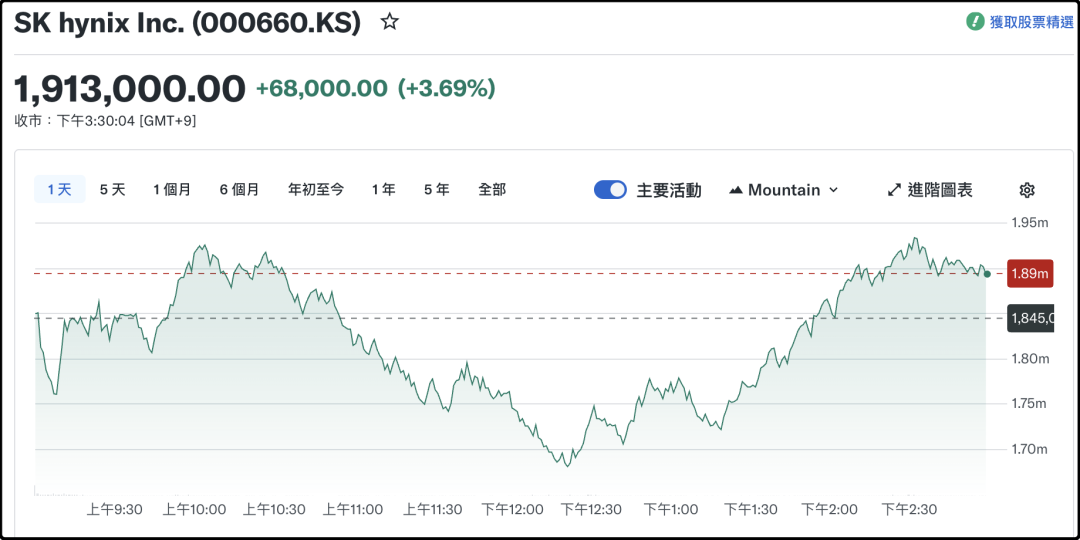Click the 上午10:30 time label
Viewport: 1080px width, 540px height.
[274, 510]
